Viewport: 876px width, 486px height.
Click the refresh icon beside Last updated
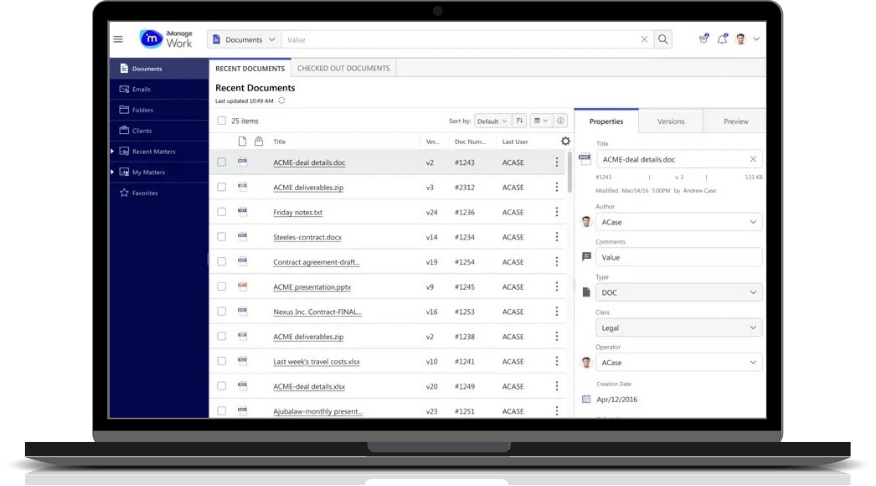(x=282, y=101)
